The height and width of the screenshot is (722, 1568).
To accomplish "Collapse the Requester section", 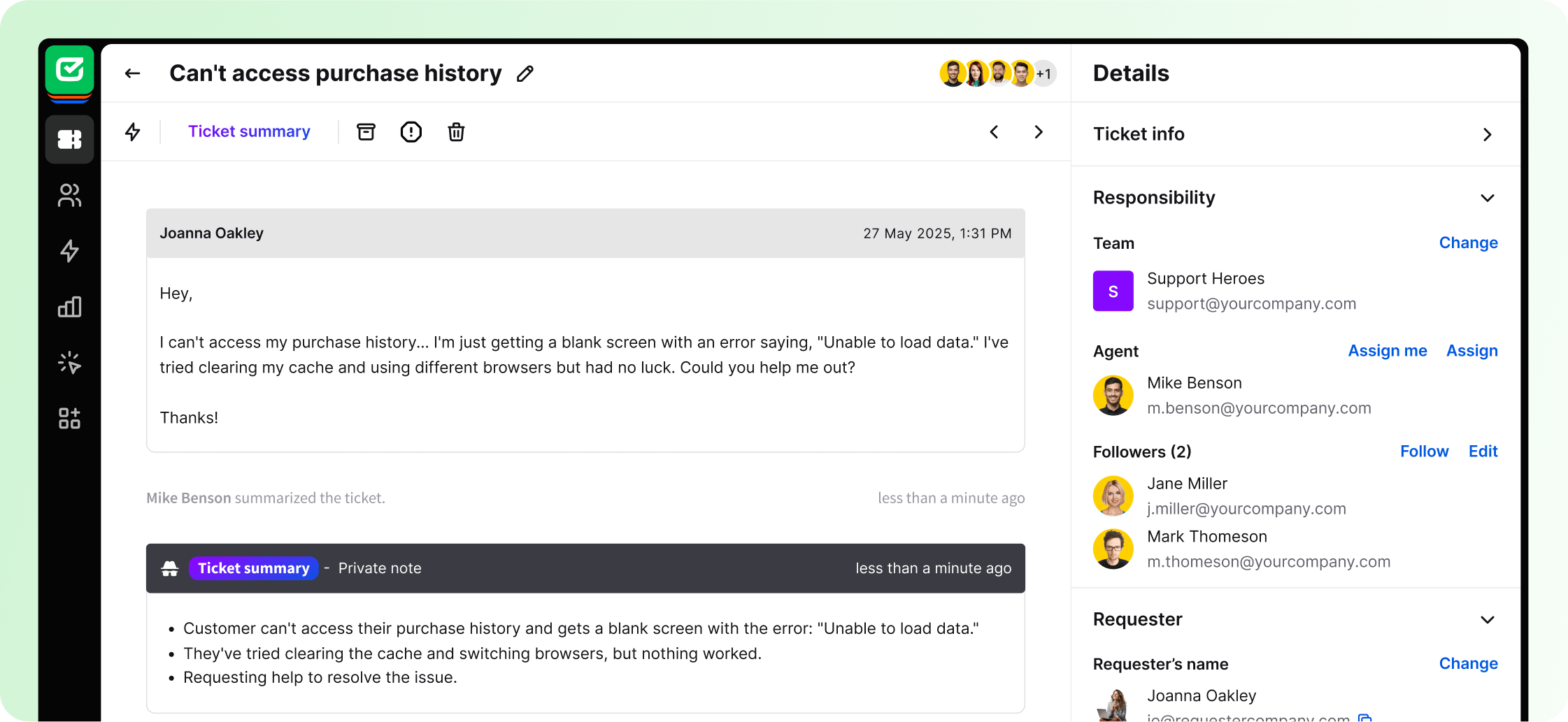I will click(x=1488, y=620).
